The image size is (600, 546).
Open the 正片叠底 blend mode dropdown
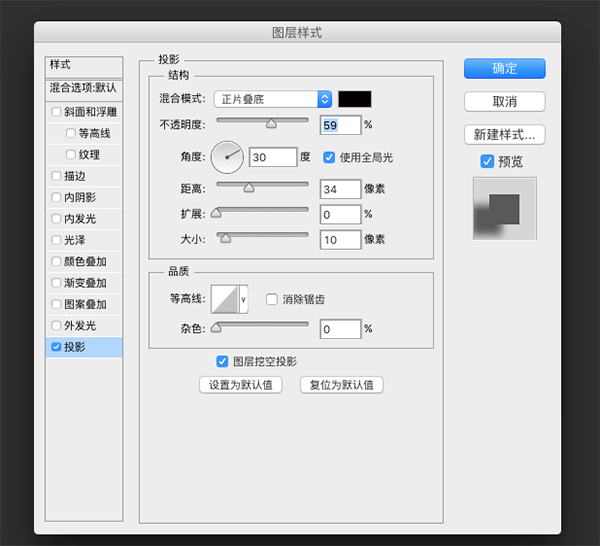coord(273,99)
